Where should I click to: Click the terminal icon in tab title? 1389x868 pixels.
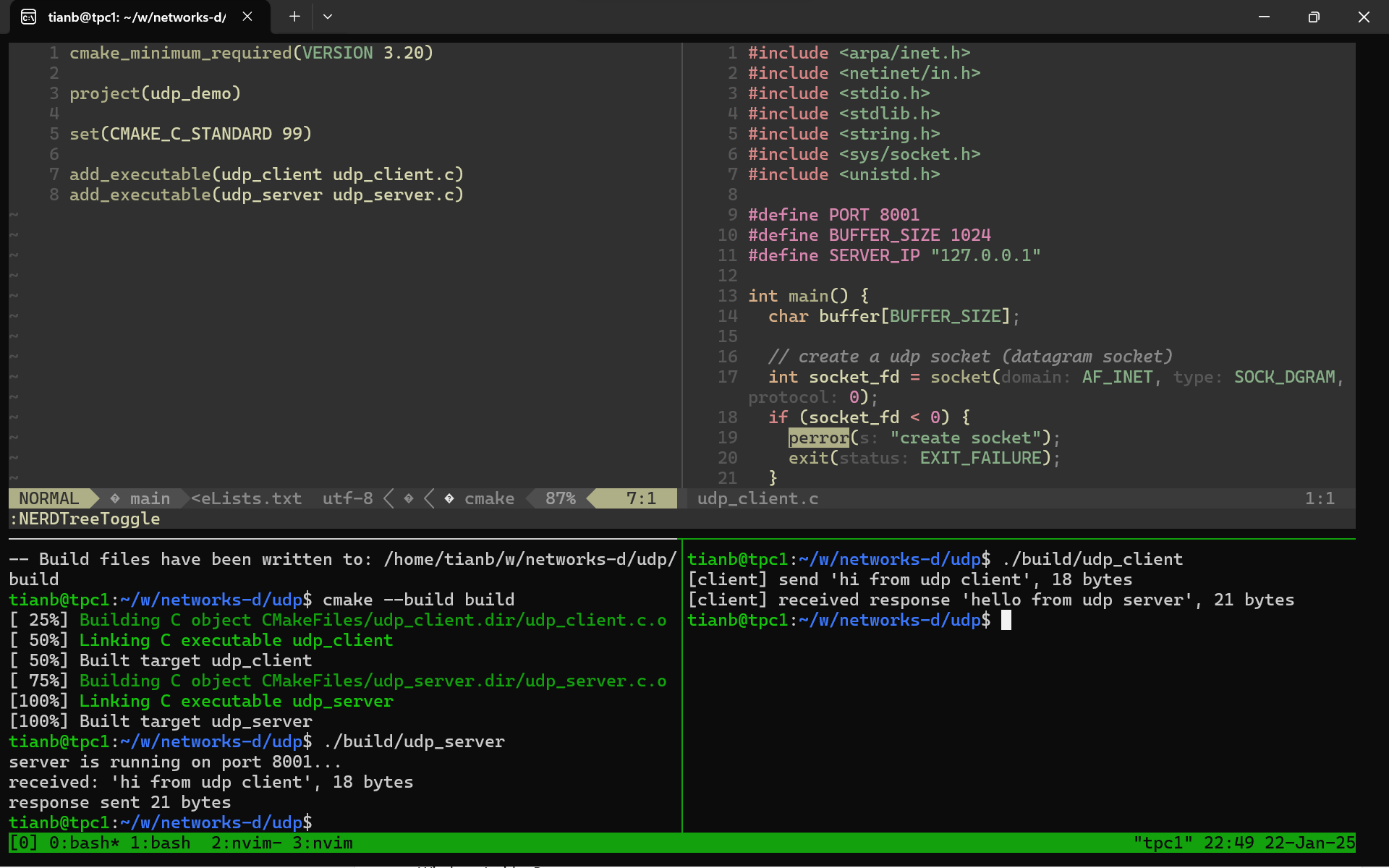point(29,17)
